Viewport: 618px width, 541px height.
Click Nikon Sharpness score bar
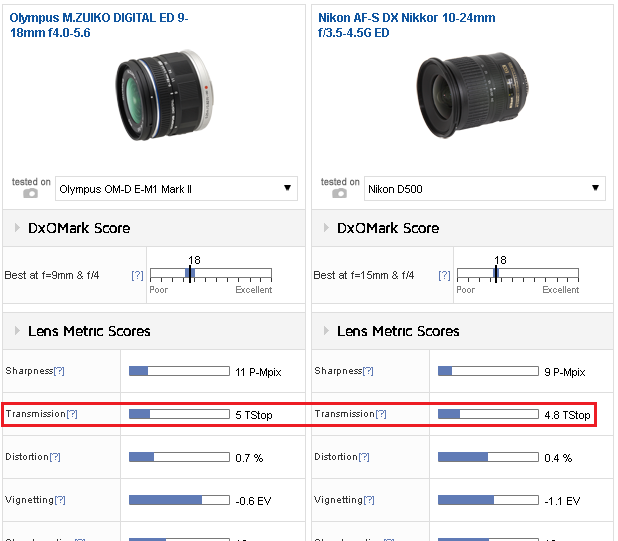point(488,372)
